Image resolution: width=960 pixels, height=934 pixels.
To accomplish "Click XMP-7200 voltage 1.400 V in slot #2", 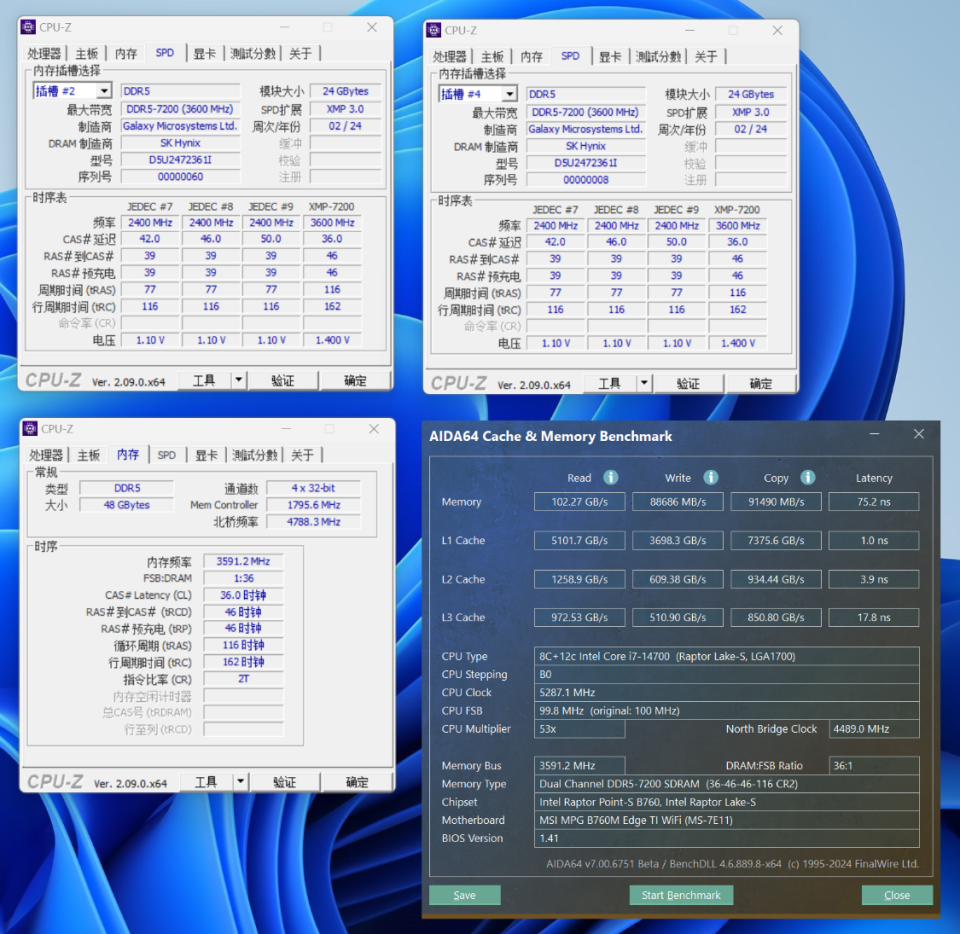I will pyautogui.click(x=332, y=340).
